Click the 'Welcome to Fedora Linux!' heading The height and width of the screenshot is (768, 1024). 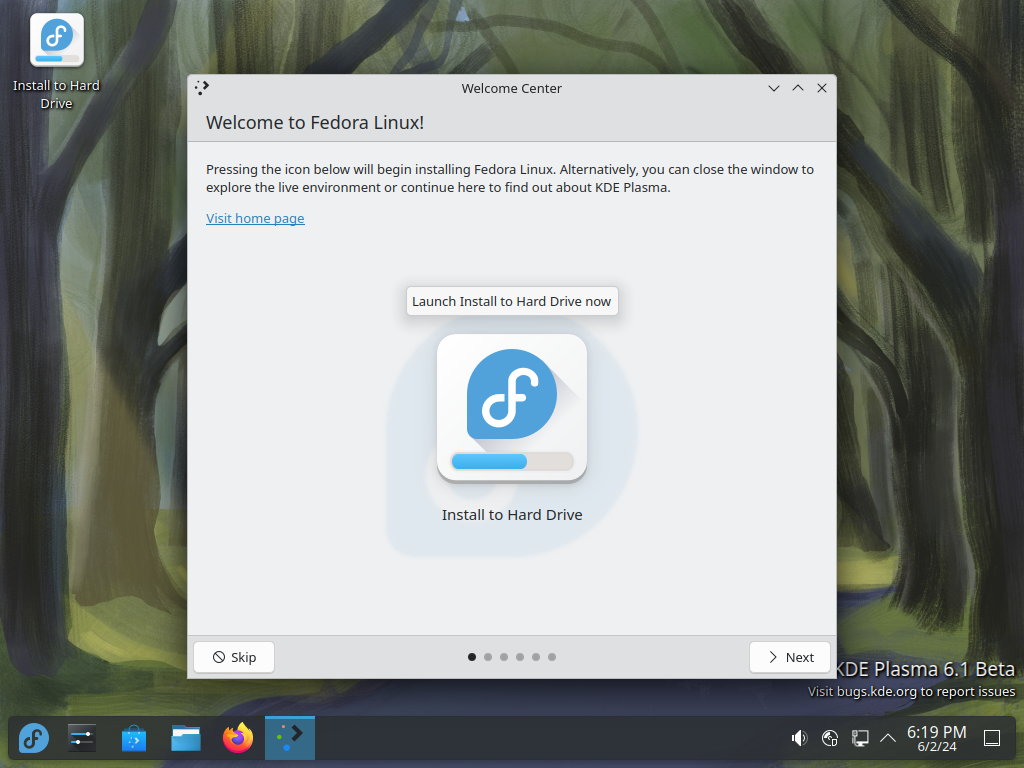tap(315, 123)
